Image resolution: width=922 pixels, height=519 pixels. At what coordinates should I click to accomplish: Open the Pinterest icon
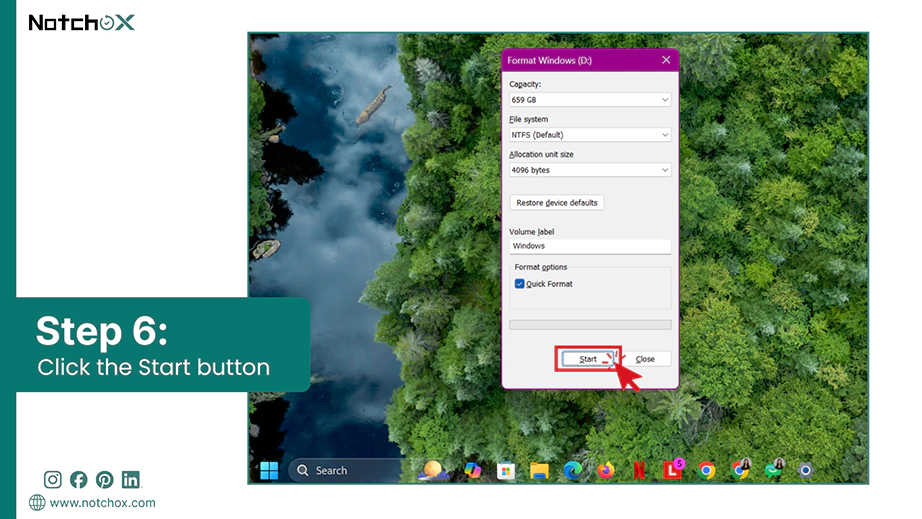(105, 480)
